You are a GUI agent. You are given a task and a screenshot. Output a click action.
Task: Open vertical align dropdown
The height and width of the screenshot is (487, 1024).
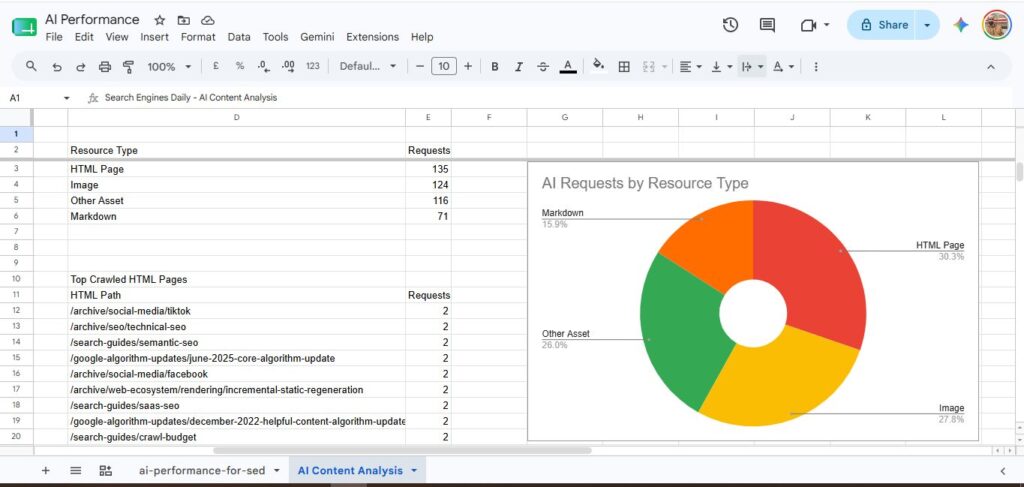point(721,67)
